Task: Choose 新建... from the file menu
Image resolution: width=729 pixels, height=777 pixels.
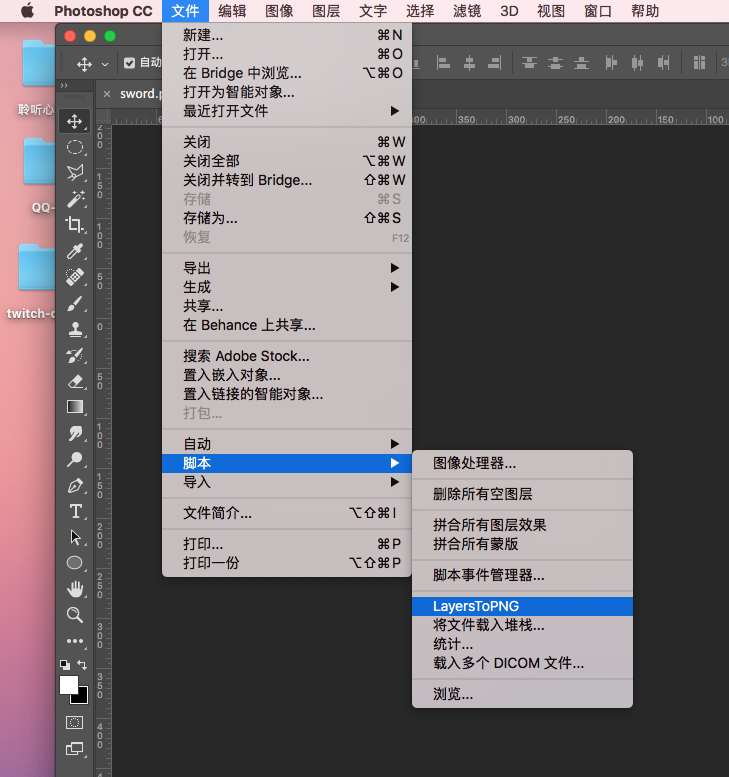Action: tap(287, 35)
